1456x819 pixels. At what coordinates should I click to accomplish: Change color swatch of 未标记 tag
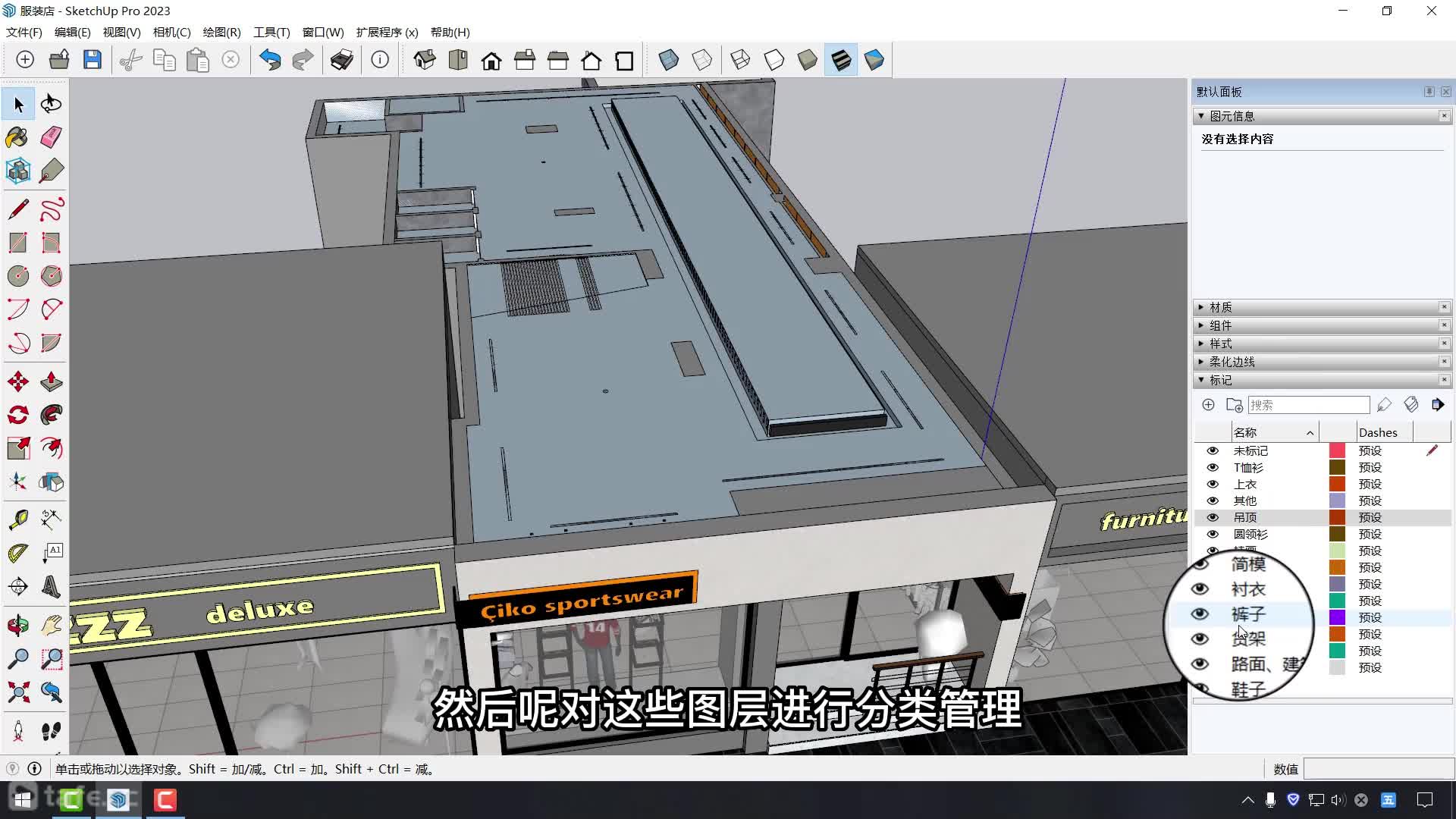(x=1338, y=450)
